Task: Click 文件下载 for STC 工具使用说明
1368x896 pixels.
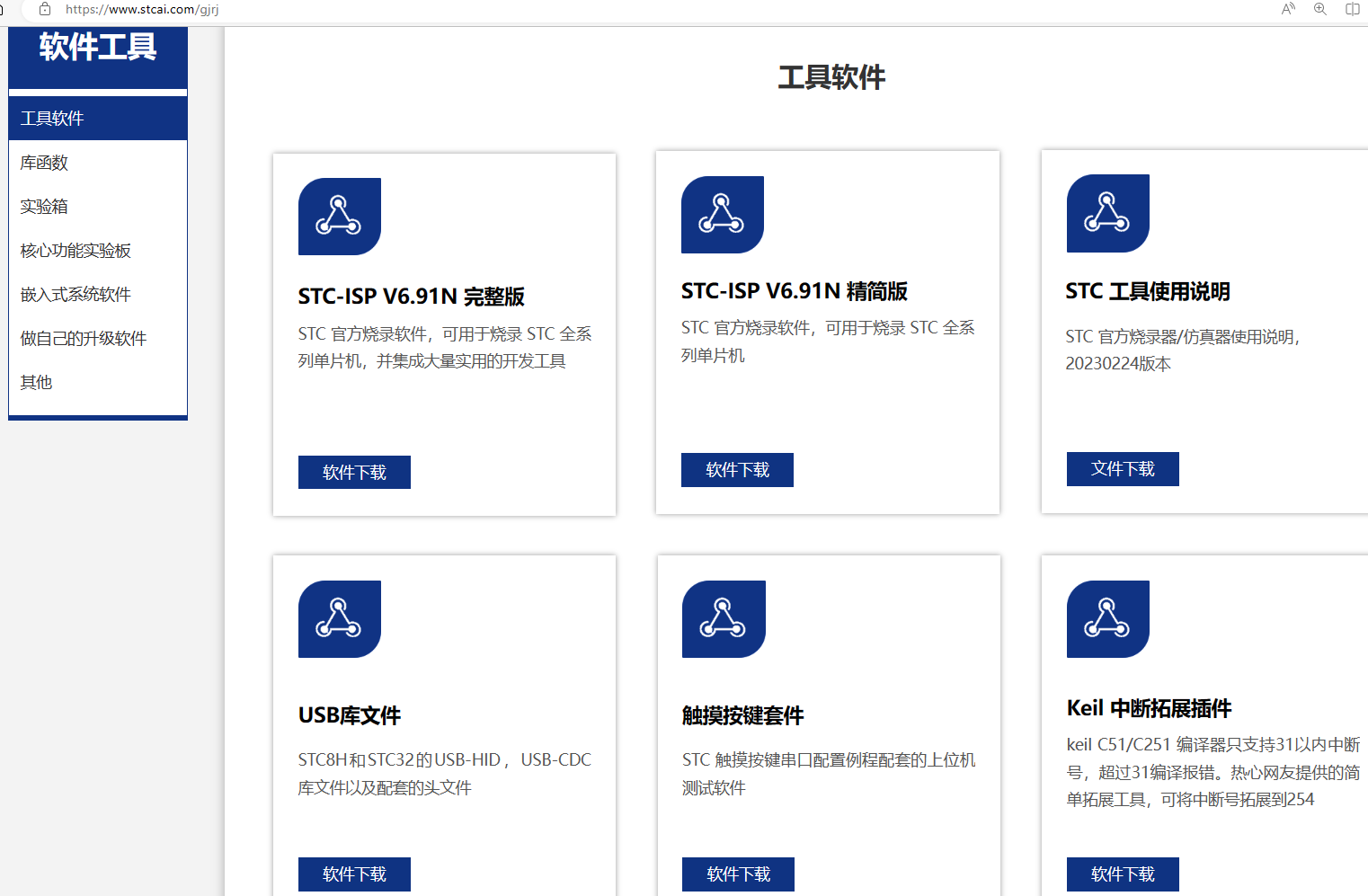Action: (x=1123, y=469)
